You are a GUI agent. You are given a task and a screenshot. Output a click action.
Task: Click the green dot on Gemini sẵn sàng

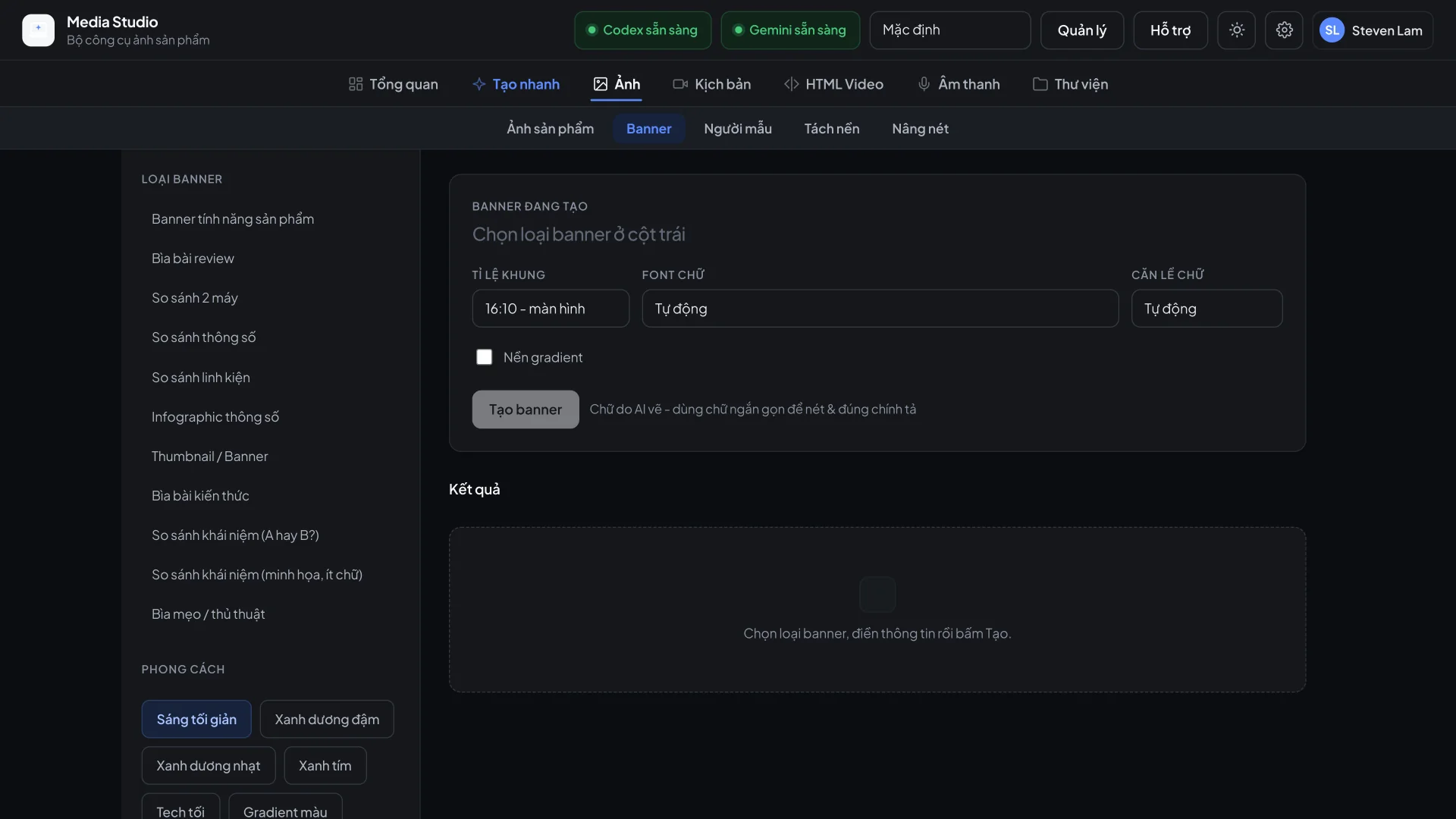click(x=738, y=30)
